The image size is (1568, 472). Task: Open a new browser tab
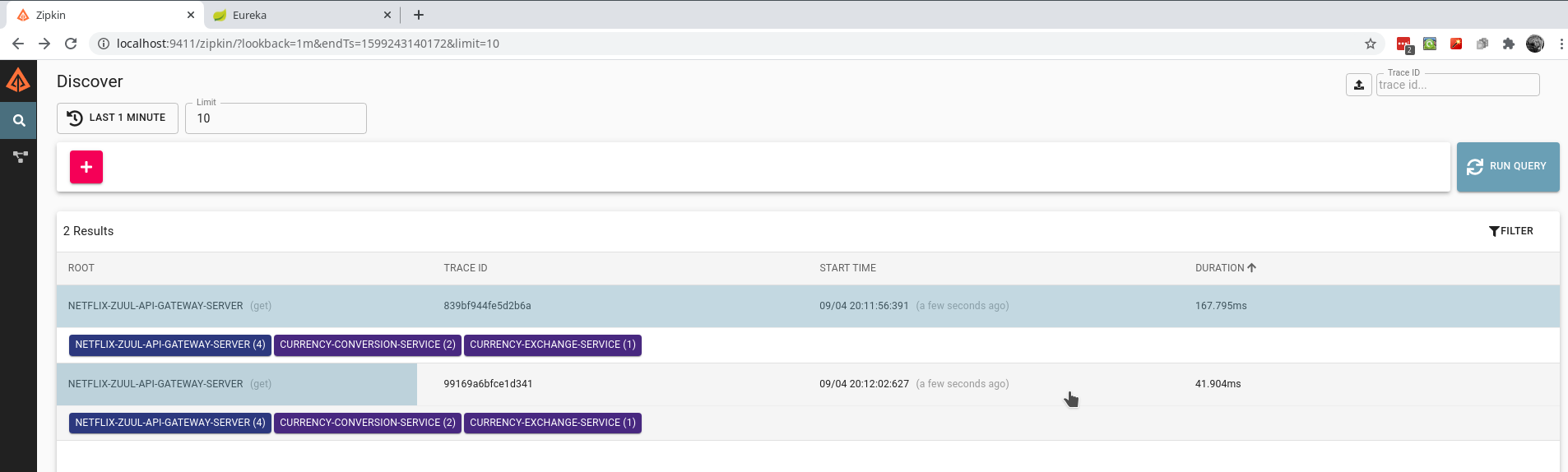point(419,15)
